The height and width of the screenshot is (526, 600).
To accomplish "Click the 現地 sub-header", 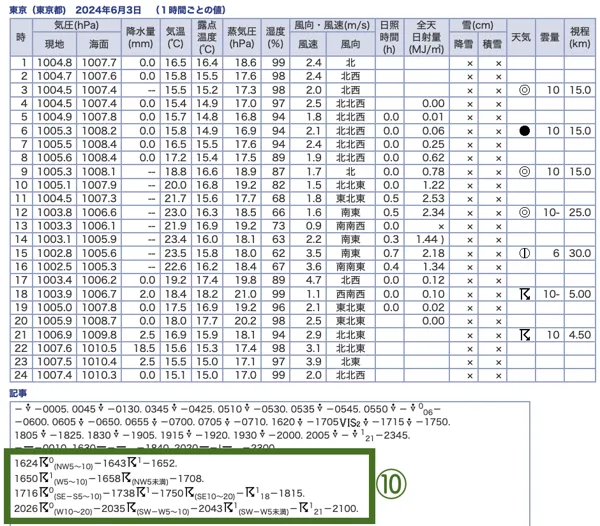I will pyautogui.click(x=54, y=44).
